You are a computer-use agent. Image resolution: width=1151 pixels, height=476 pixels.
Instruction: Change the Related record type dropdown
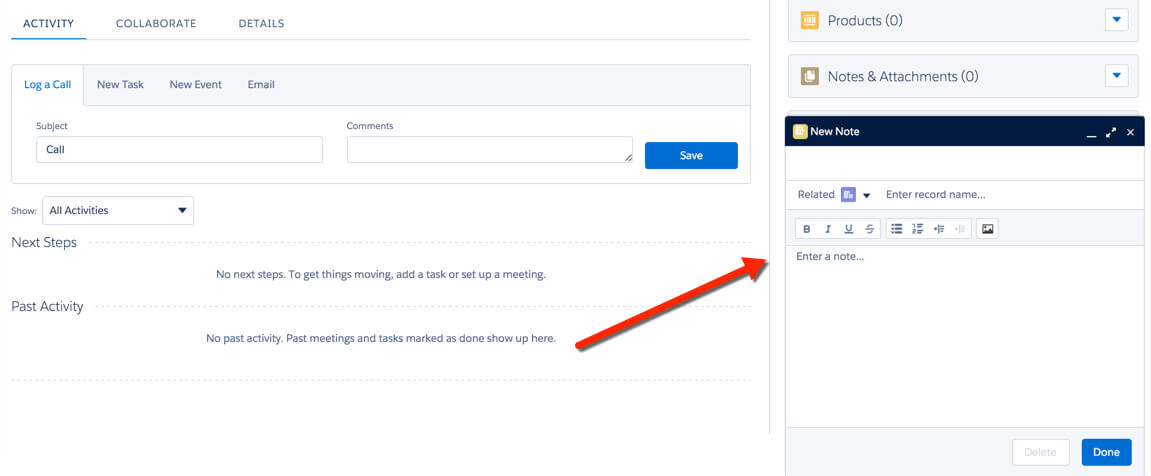(866, 195)
